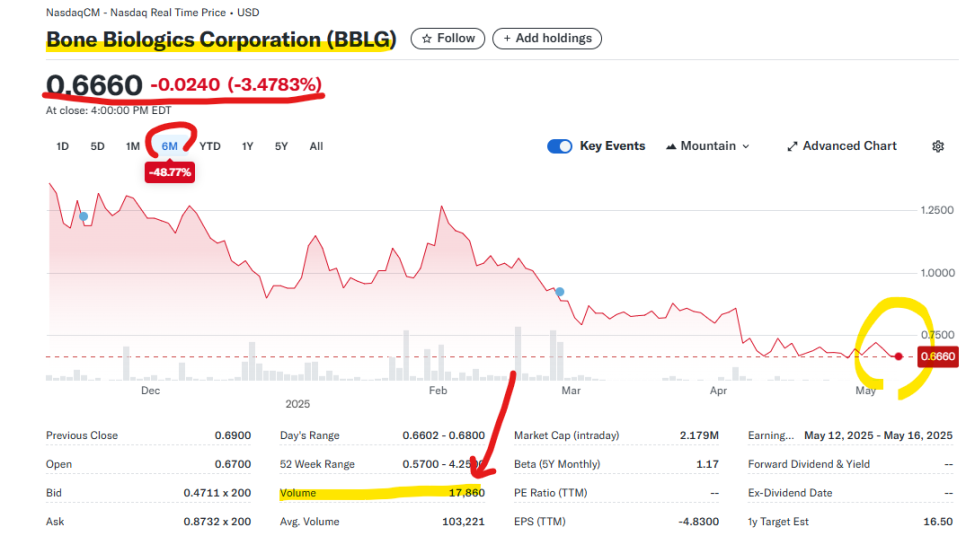
Task: Select the 1Y time range tab
Action: pyautogui.click(x=248, y=147)
